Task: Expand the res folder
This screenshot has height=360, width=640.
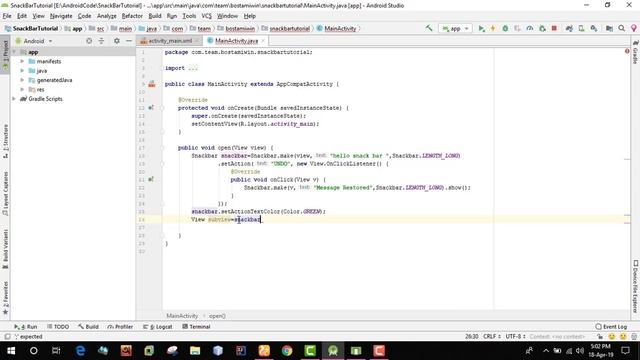Action: click(22, 89)
